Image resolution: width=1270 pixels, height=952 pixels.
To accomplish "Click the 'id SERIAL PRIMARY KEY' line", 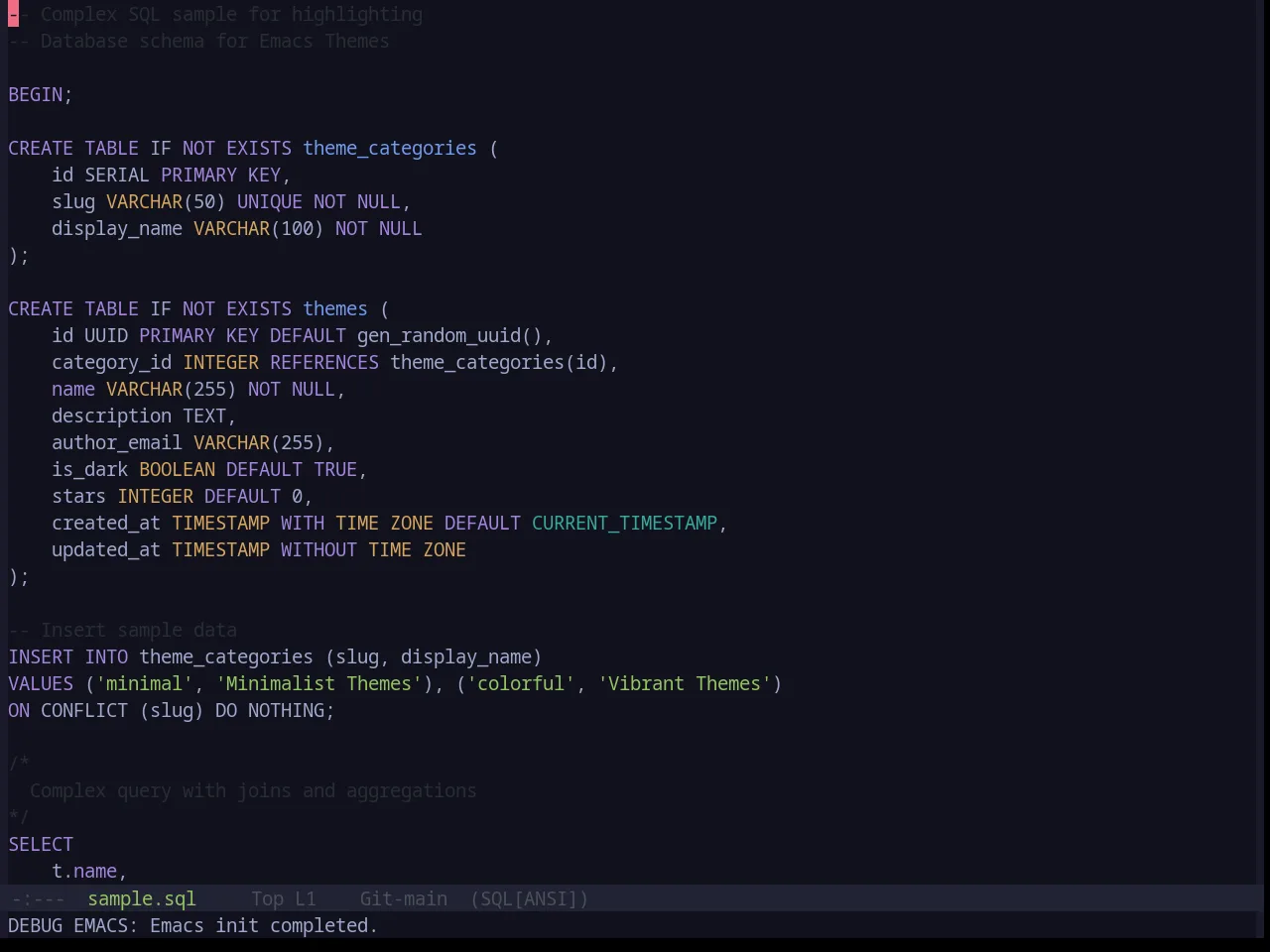I will (171, 175).
